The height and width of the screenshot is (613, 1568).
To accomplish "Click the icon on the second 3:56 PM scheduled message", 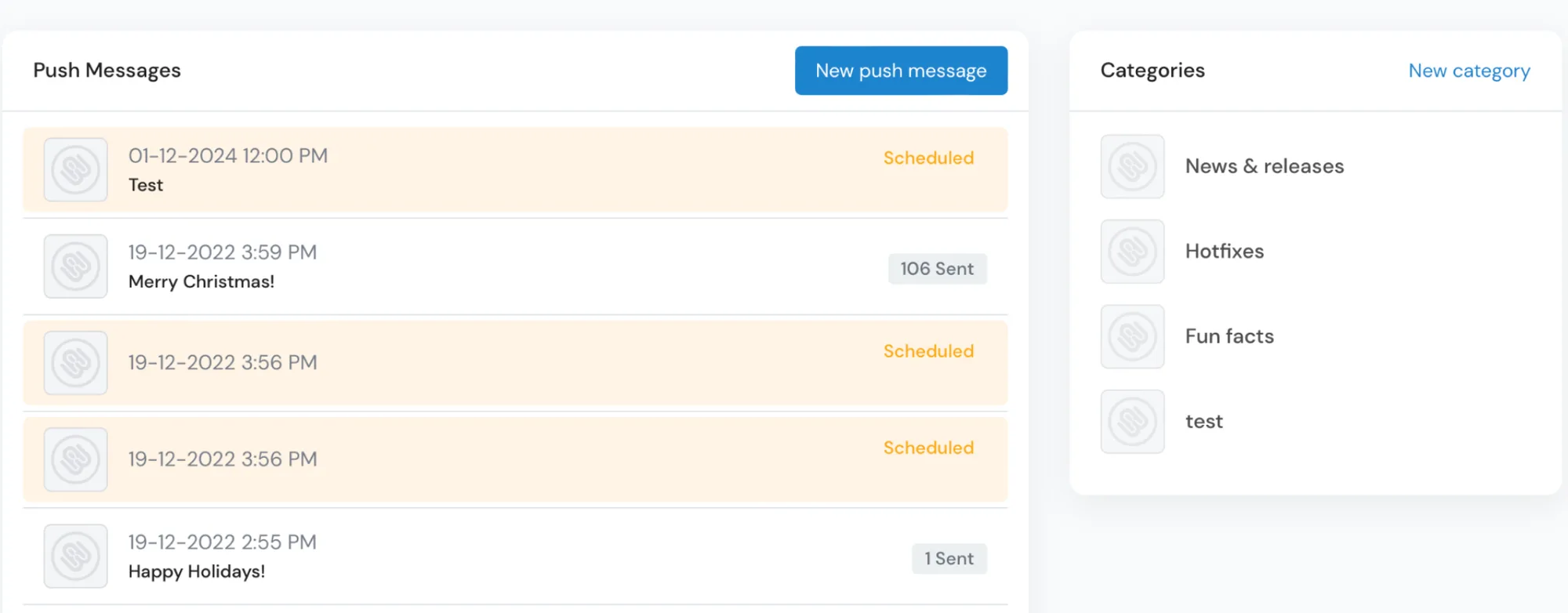I will pos(75,459).
